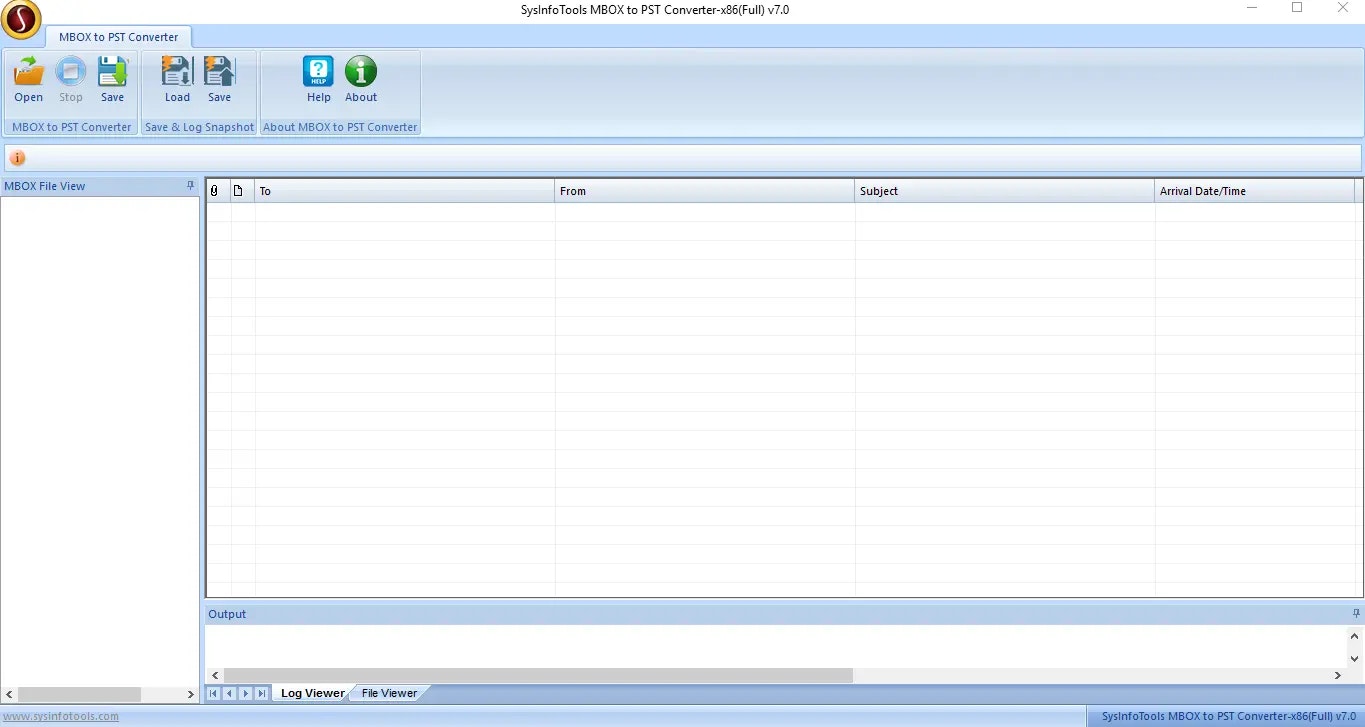Click Output vertical scrollbar up arrow
Screen dimensions: 1365x727
pyautogui.click(x=1355, y=636)
